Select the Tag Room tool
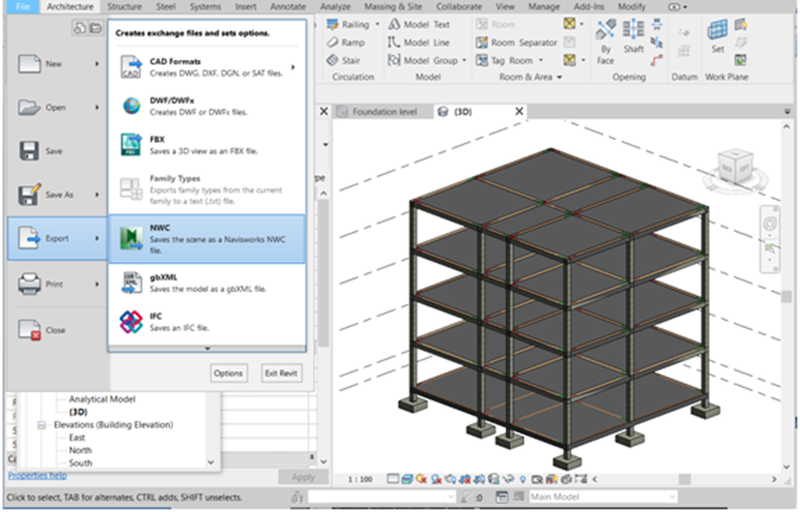The height and width of the screenshot is (512, 800). click(x=505, y=60)
